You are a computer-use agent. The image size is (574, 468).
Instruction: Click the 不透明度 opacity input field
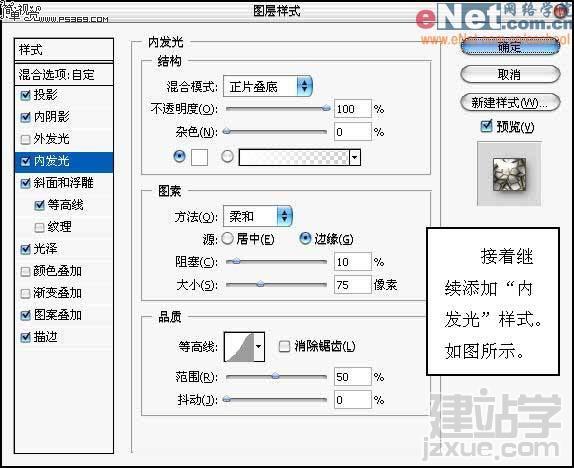pos(353,109)
